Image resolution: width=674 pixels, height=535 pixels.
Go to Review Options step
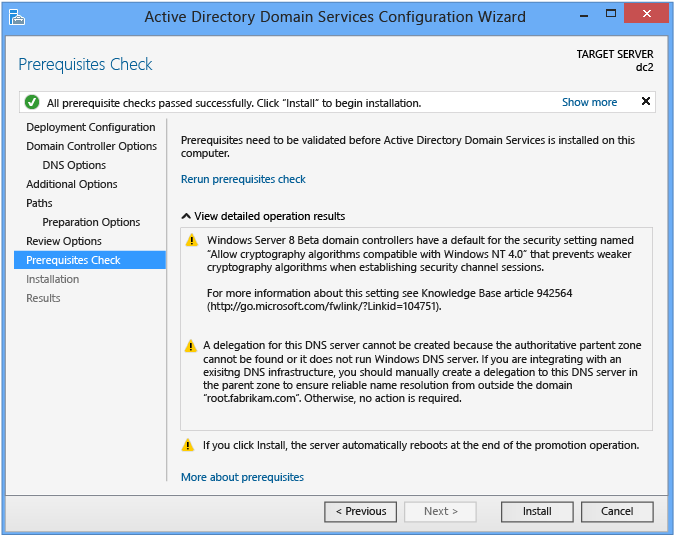pos(64,241)
